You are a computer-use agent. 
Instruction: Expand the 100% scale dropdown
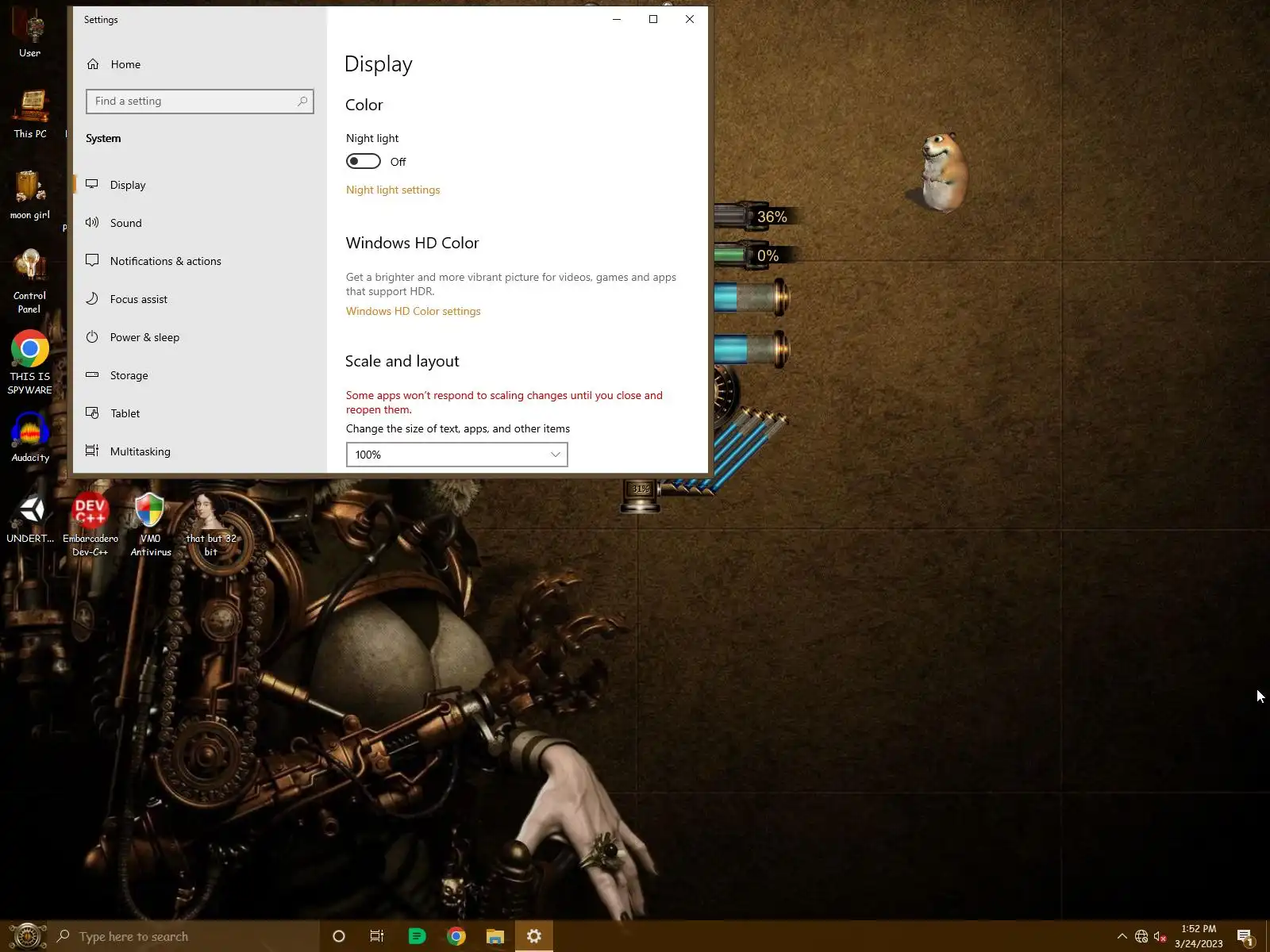tap(457, 455)
